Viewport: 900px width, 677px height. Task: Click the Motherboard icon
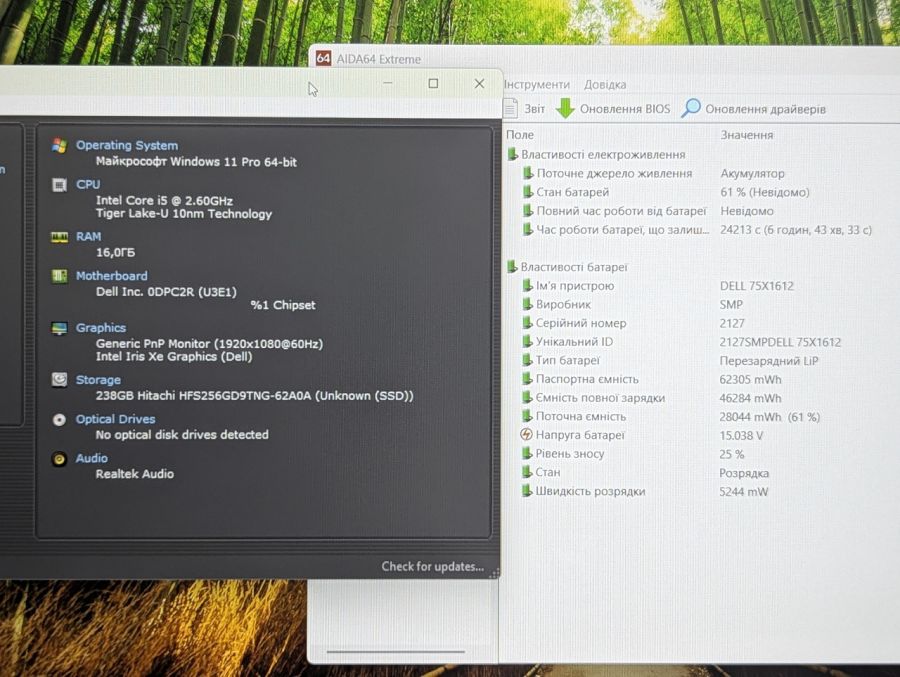(x=59, y=276)
